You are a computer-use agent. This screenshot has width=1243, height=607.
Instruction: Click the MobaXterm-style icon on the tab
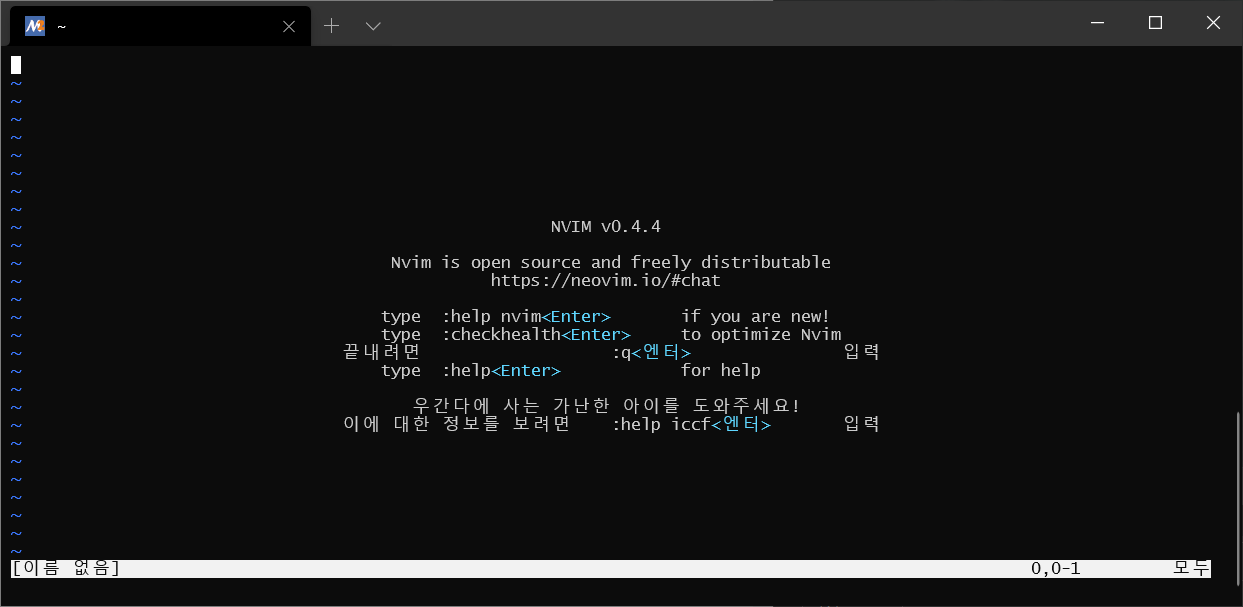(35, 26)
